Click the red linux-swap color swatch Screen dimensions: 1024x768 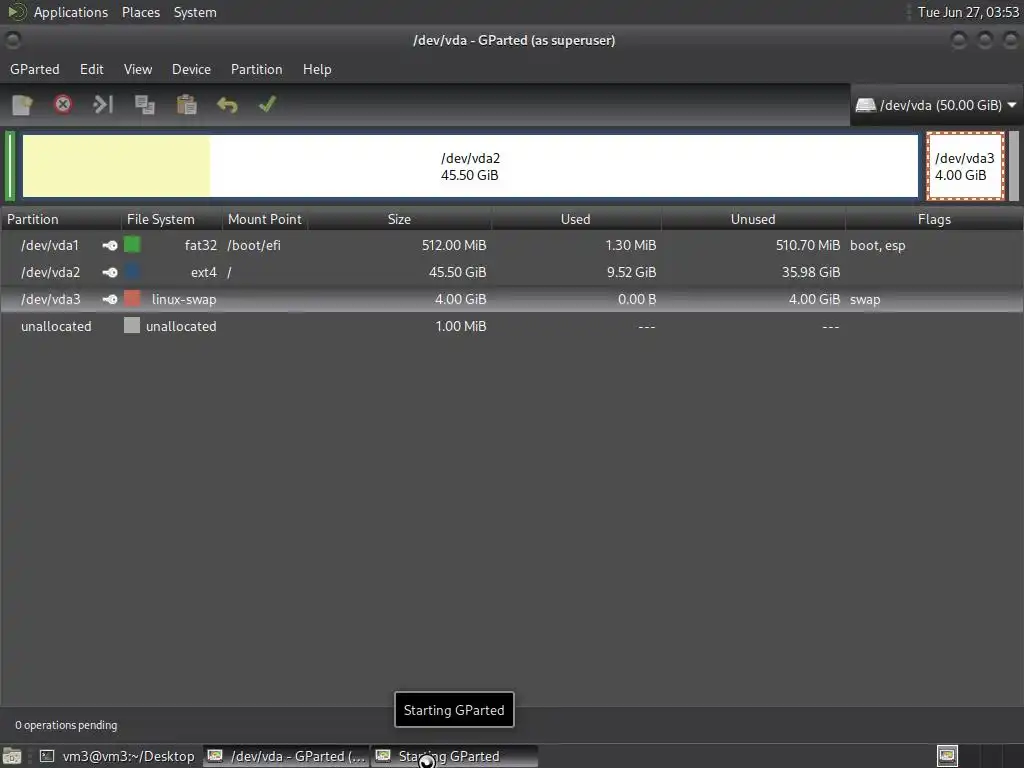132,298
